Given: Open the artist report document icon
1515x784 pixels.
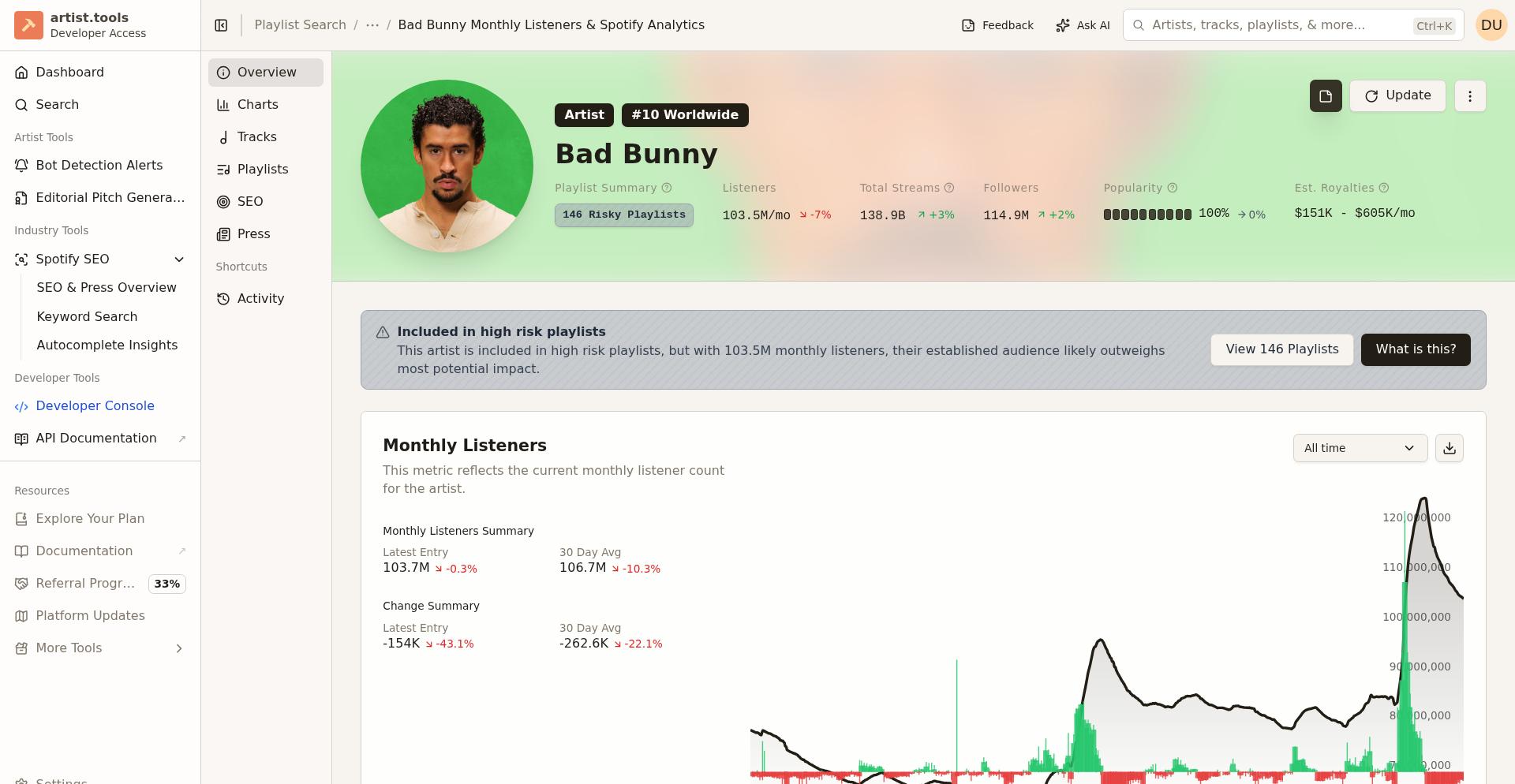Looking at the screenshot, I should 1326,95.
